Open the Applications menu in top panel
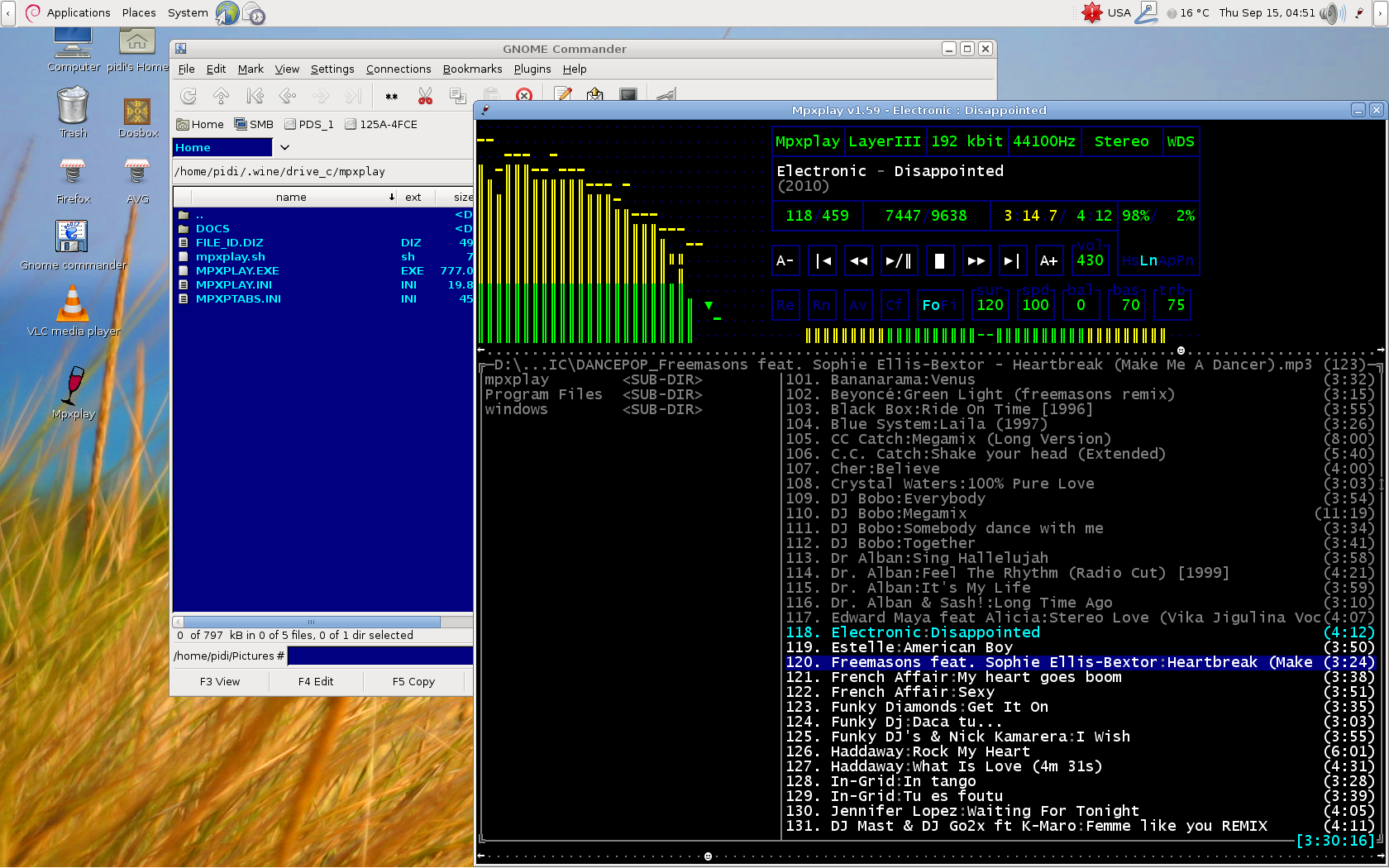The image size is (1389, 868). coord(78,12)
